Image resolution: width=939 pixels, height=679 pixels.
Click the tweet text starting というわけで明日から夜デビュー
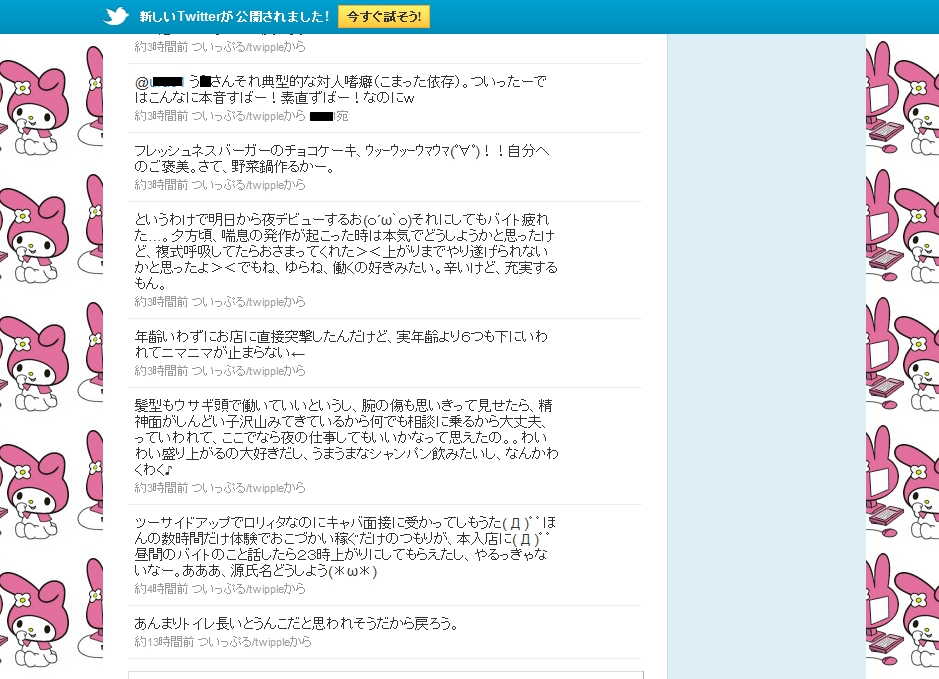point(346,251)
